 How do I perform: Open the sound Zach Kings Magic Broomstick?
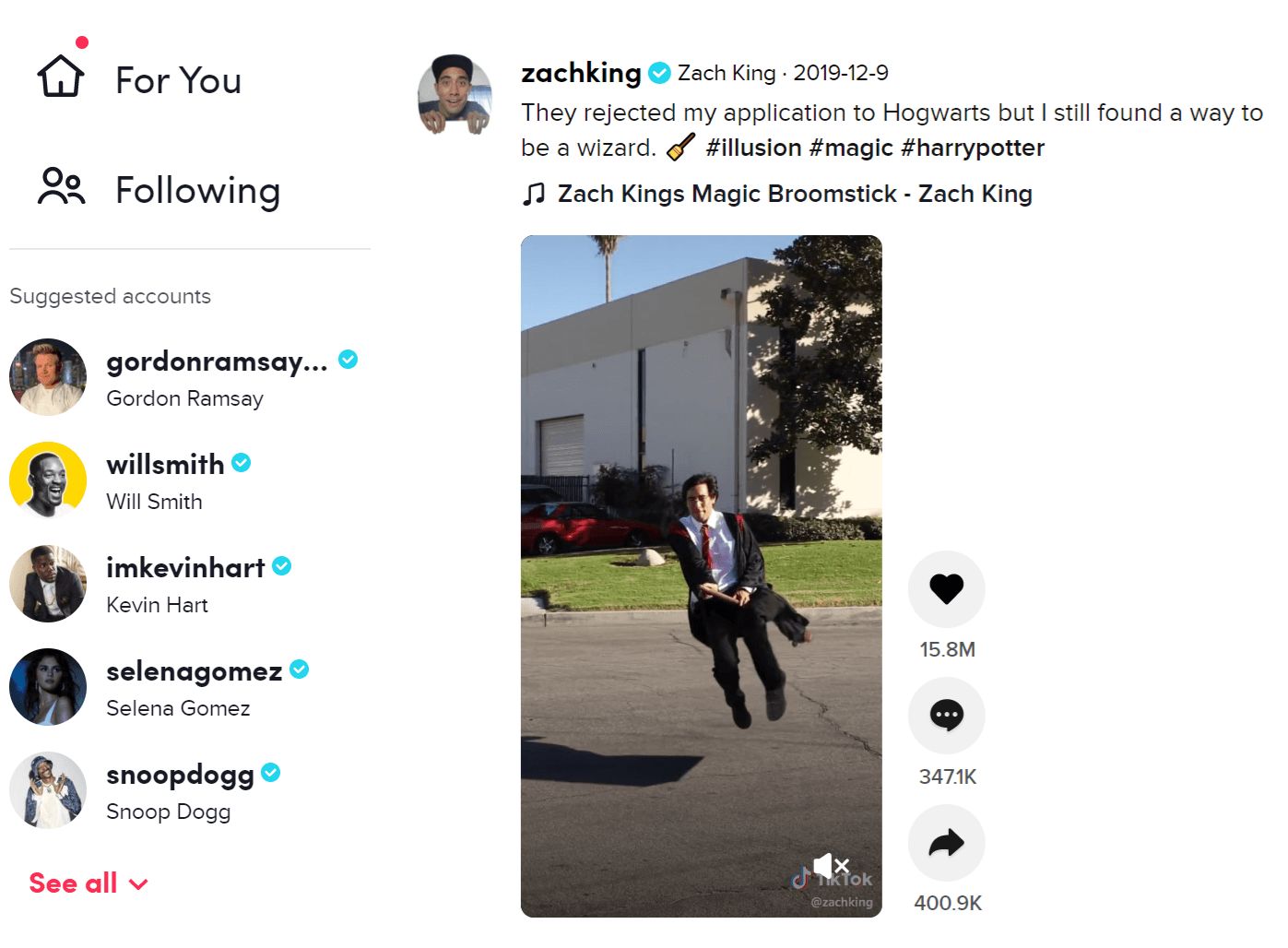tap(795, 194)
